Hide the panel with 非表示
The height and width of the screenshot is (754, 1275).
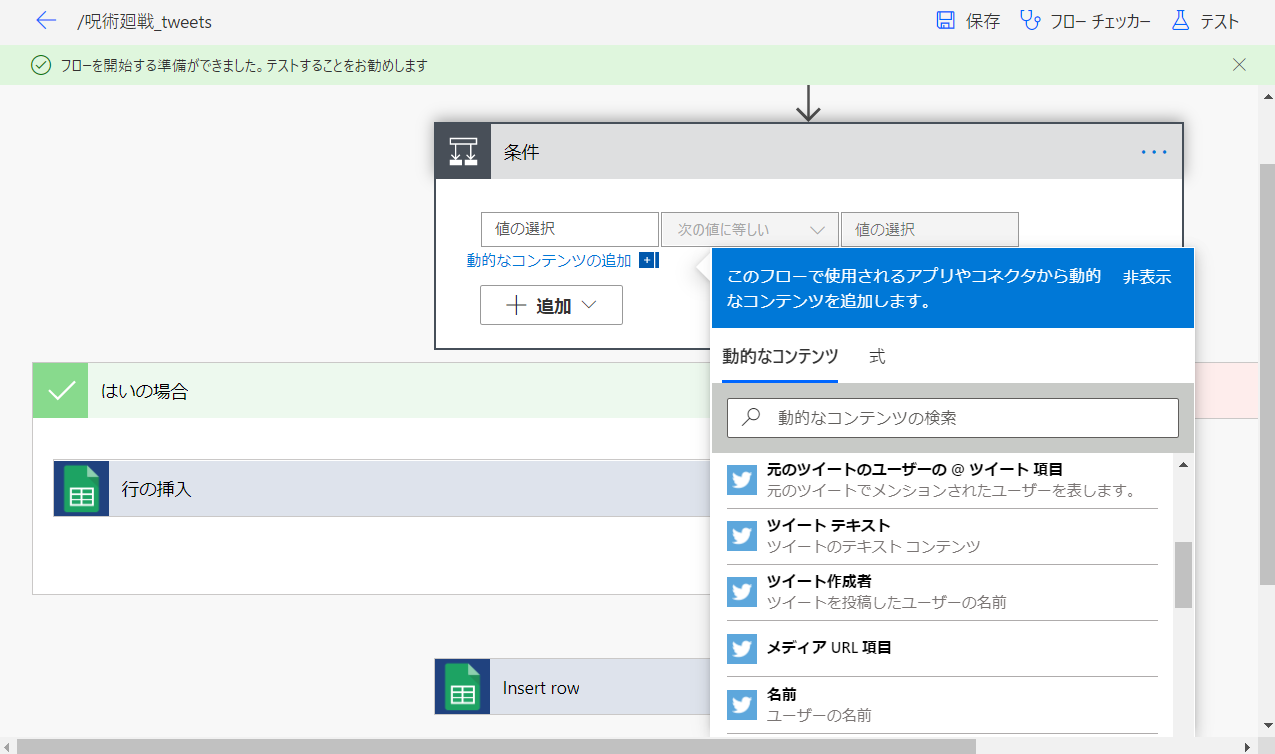click(x=1147, y=277)
